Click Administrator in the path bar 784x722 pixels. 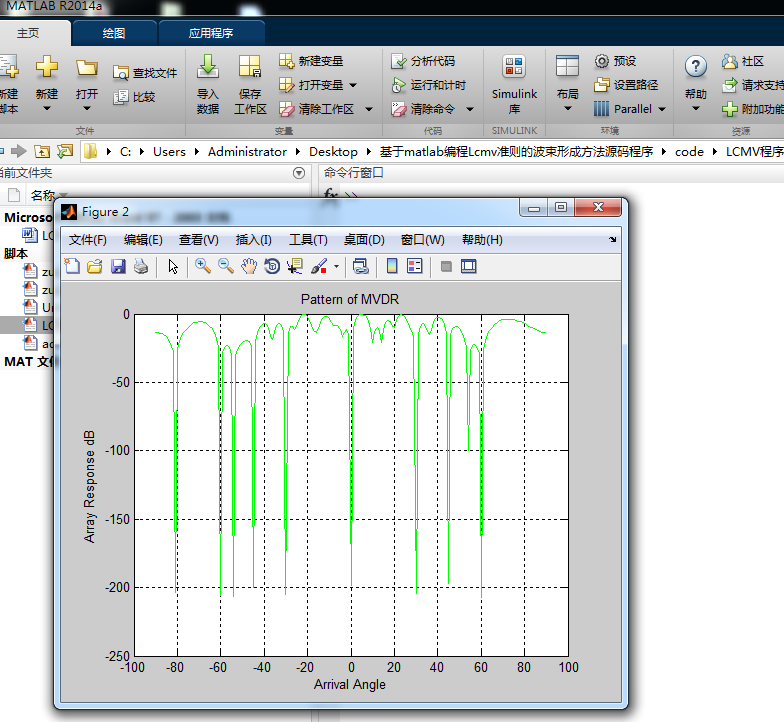tap(247, 152)
